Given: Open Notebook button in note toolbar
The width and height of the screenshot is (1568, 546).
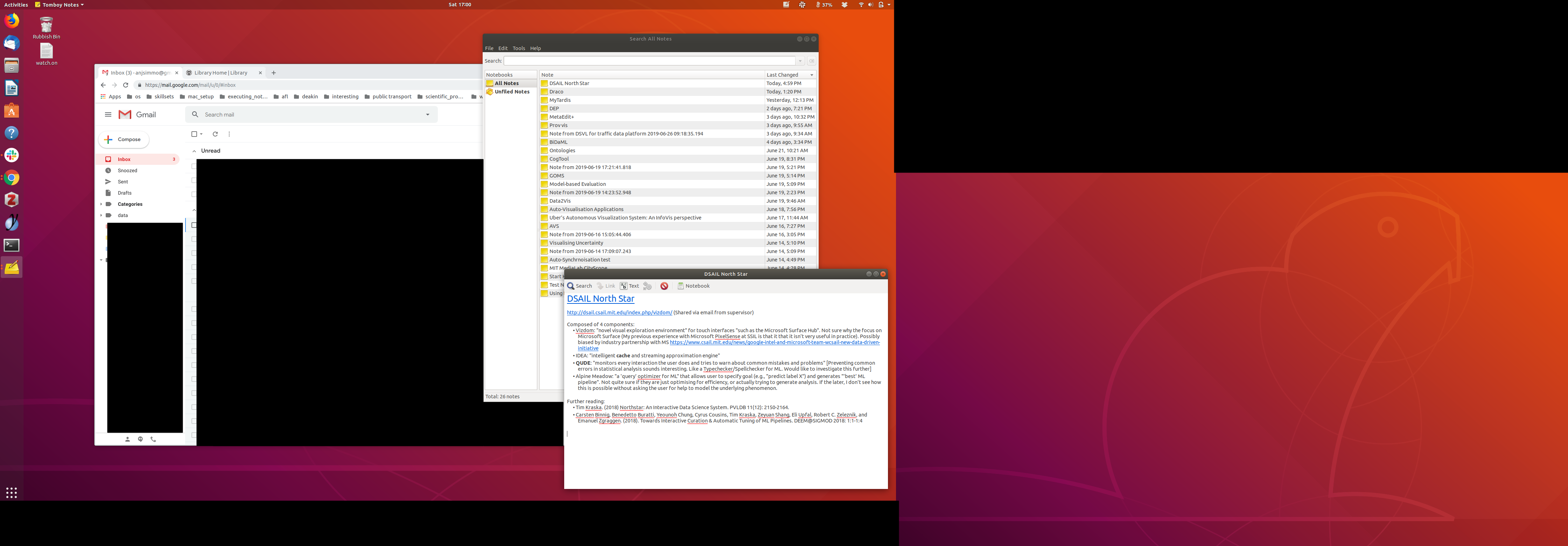Looking at the screenshot, I should coord(693,286).
